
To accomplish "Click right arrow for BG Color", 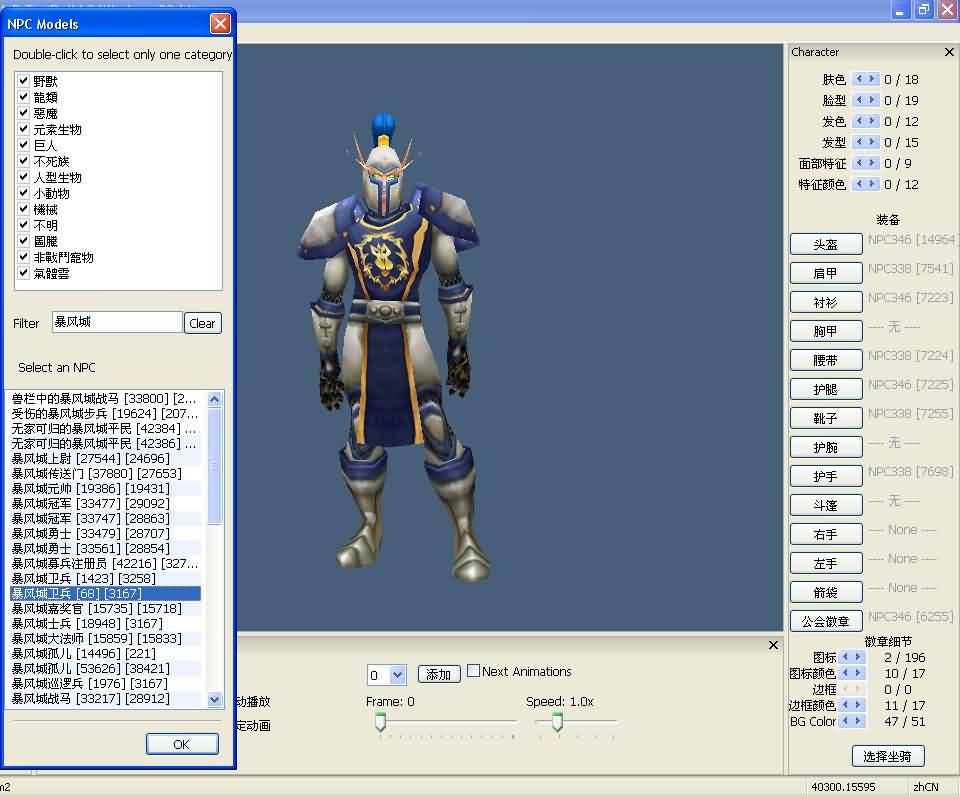I will (x=858, y=720).
